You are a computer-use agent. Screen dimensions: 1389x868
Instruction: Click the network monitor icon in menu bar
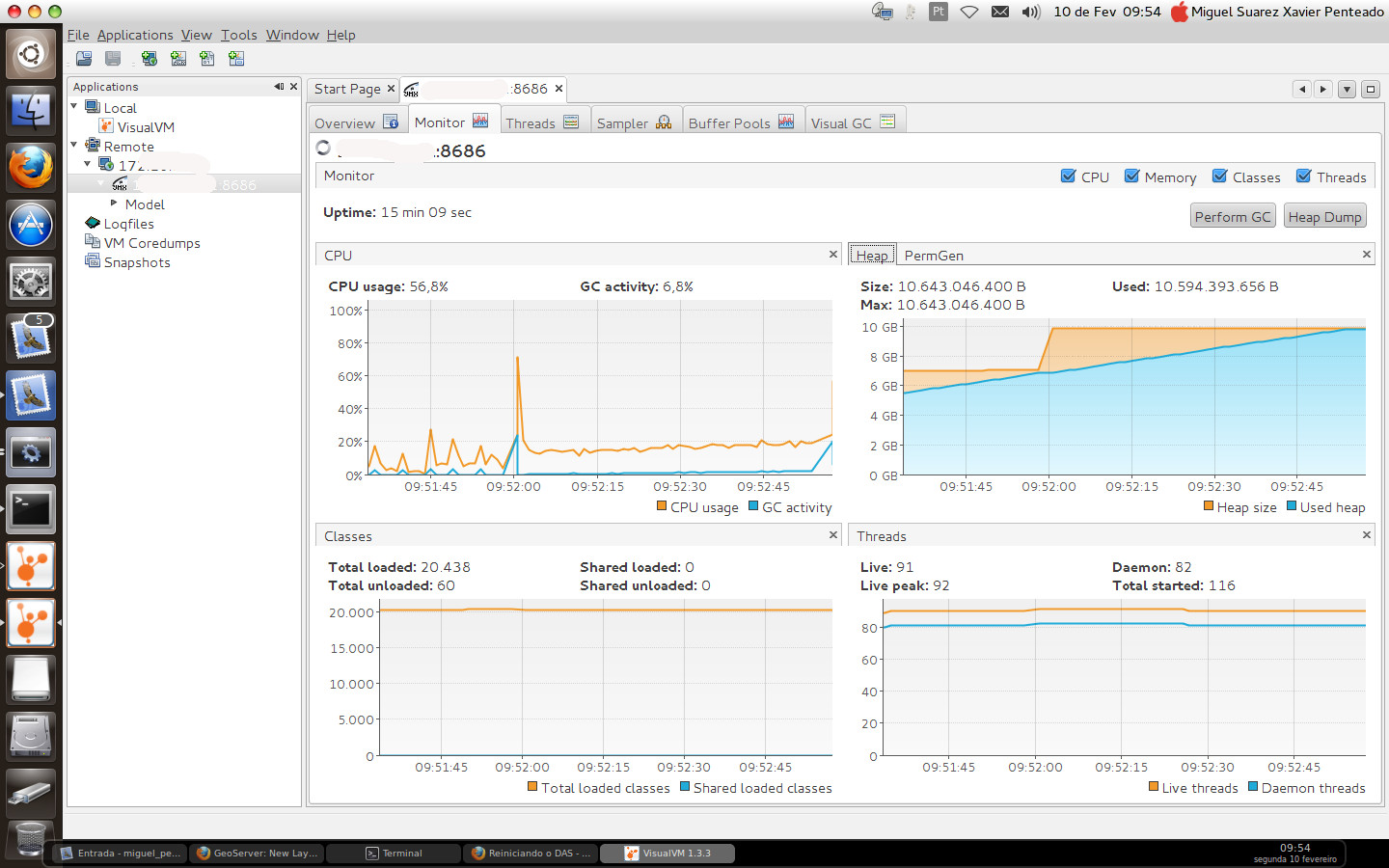coord(882,12)
